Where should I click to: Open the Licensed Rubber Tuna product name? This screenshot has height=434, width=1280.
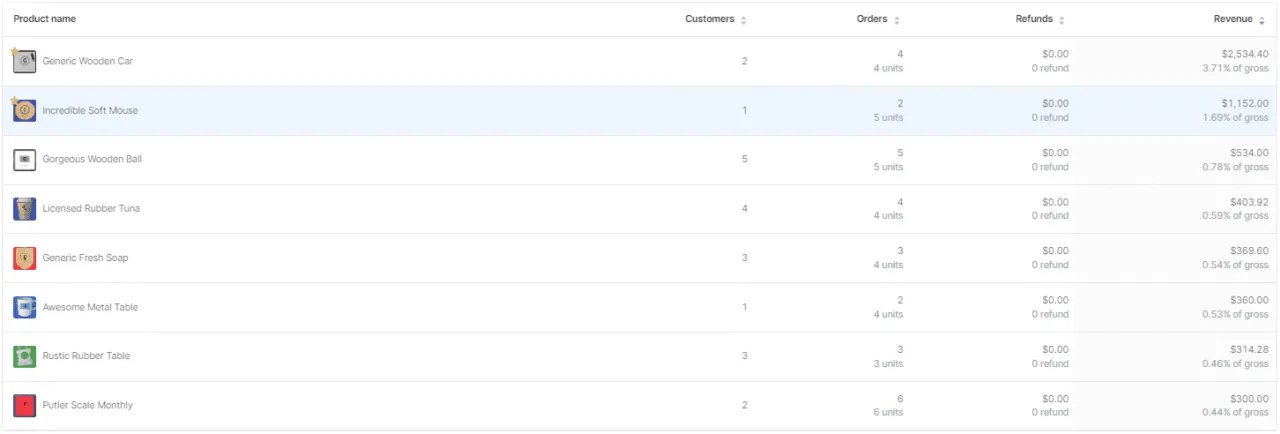coord(91,208)
